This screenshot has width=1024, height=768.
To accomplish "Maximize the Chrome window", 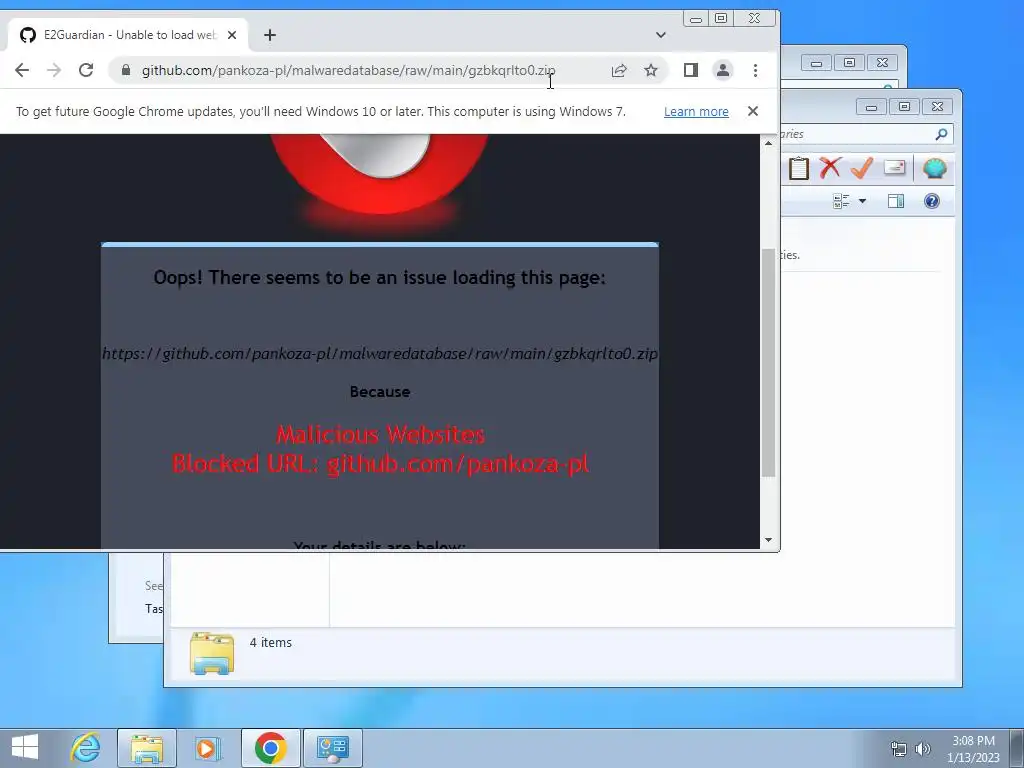I will coord(720,18).
